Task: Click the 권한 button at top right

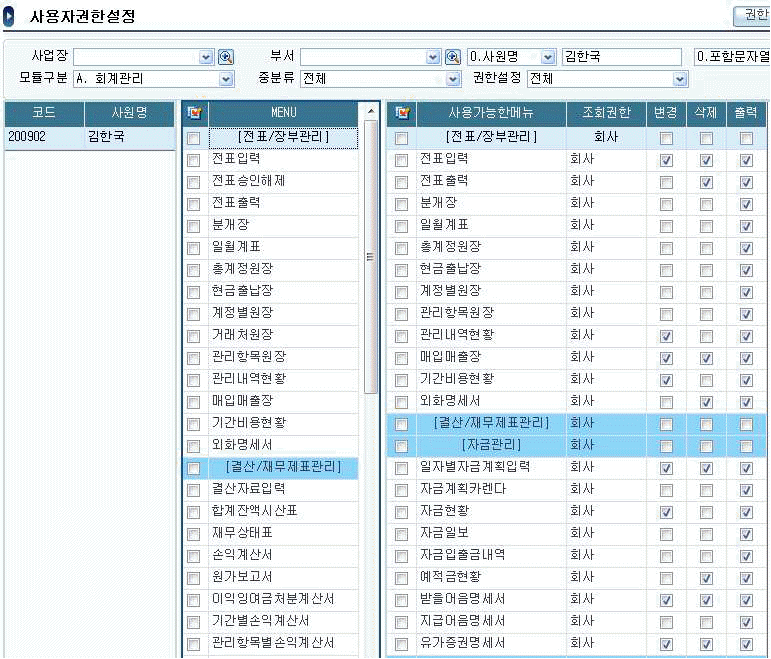Action: 751,14
